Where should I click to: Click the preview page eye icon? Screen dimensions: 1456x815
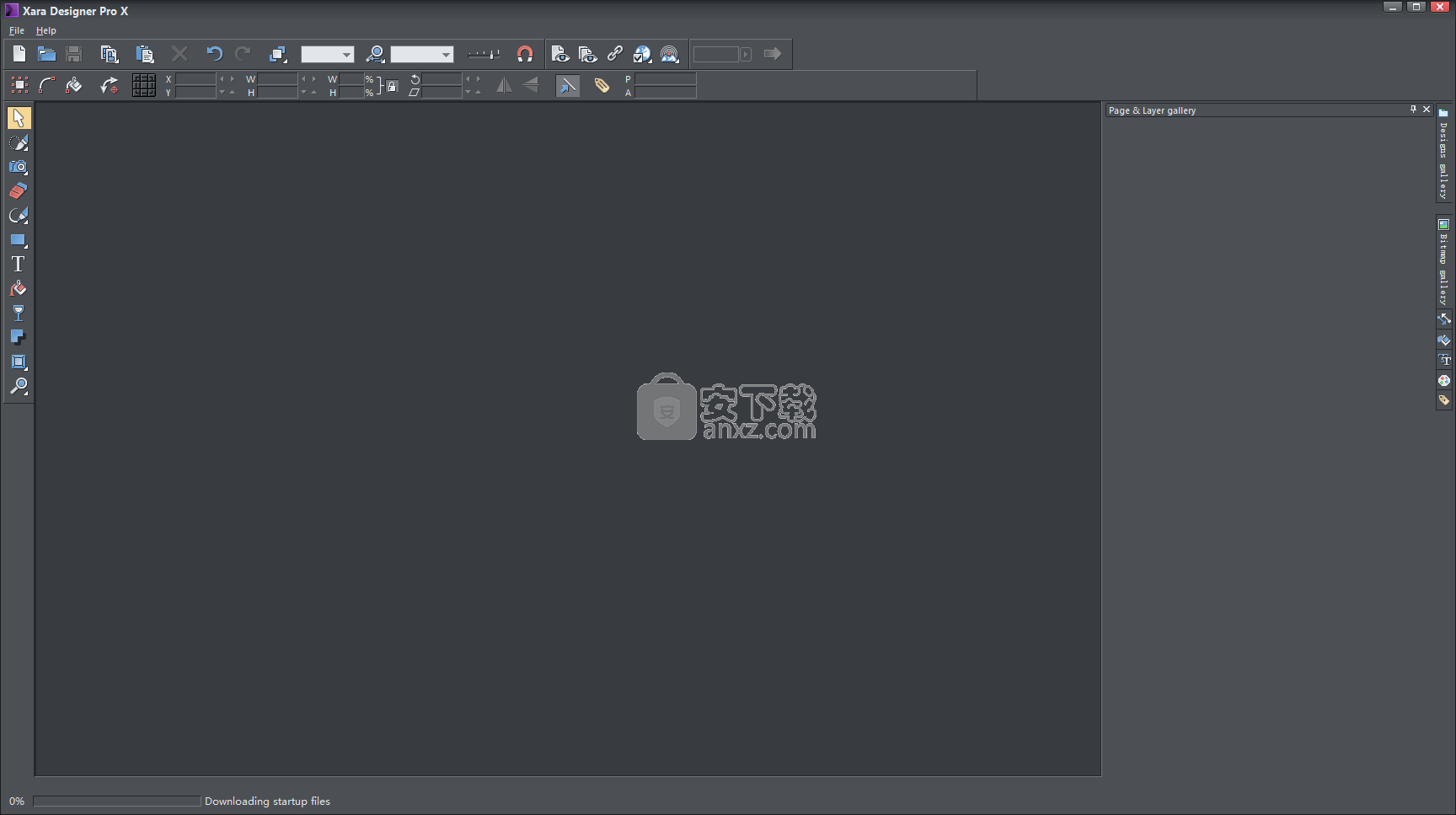click(x=560, y=54)
